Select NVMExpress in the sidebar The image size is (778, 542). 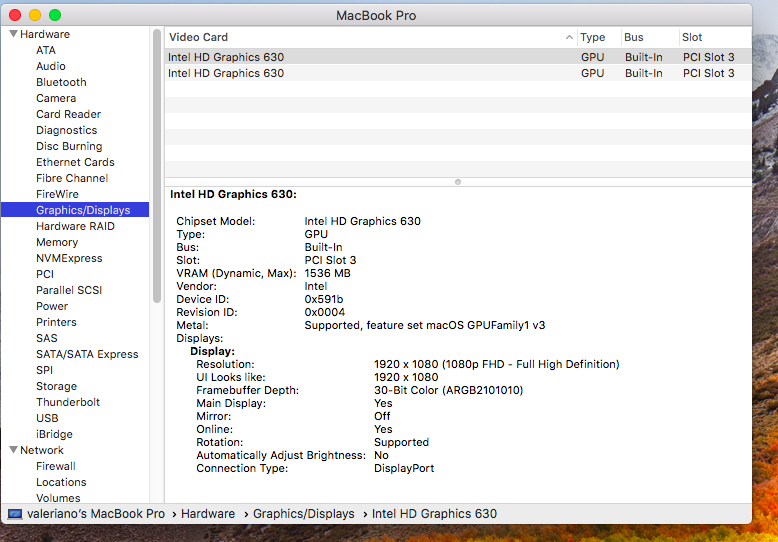pyautogui.click(x=69, y=258)
